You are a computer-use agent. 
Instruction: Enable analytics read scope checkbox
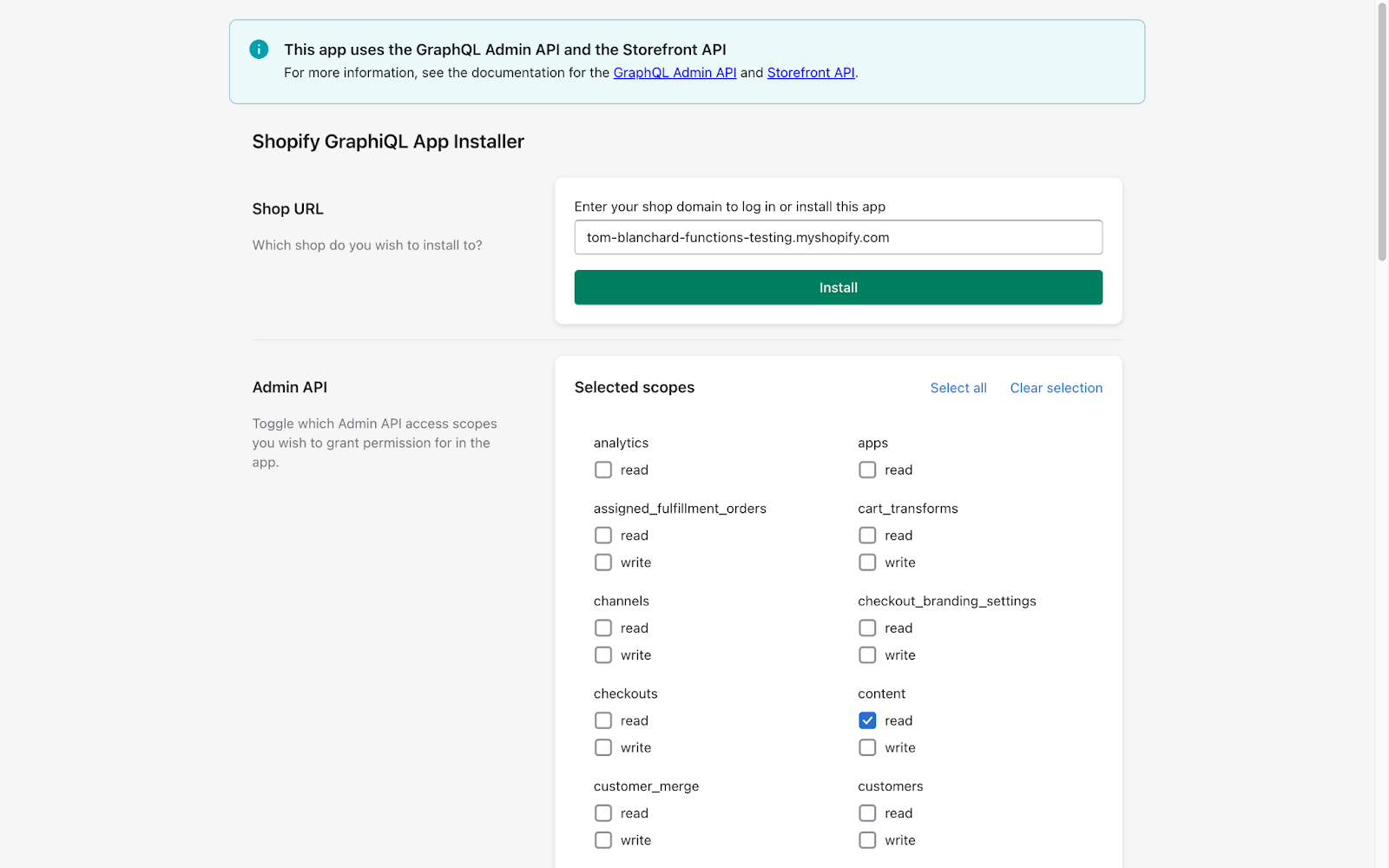(x=603, y=470)
